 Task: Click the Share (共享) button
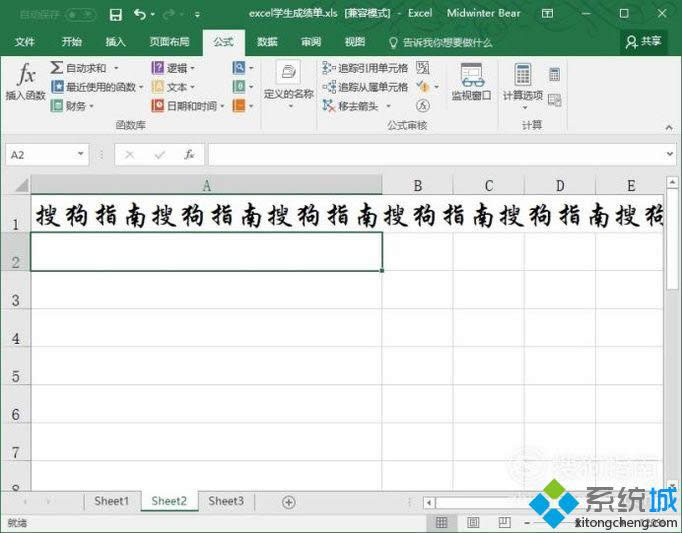pos(644,42)
